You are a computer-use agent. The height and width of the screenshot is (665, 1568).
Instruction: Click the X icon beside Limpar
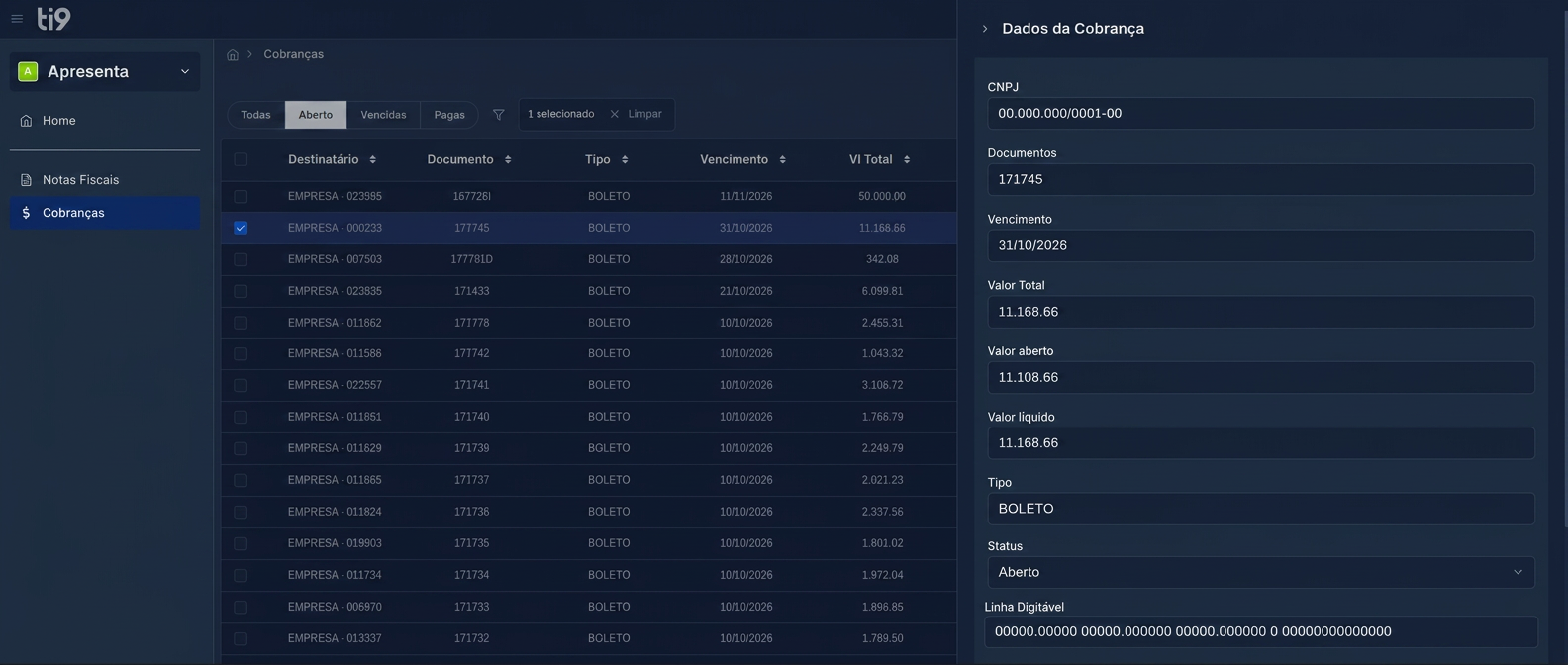coord(615,115)
